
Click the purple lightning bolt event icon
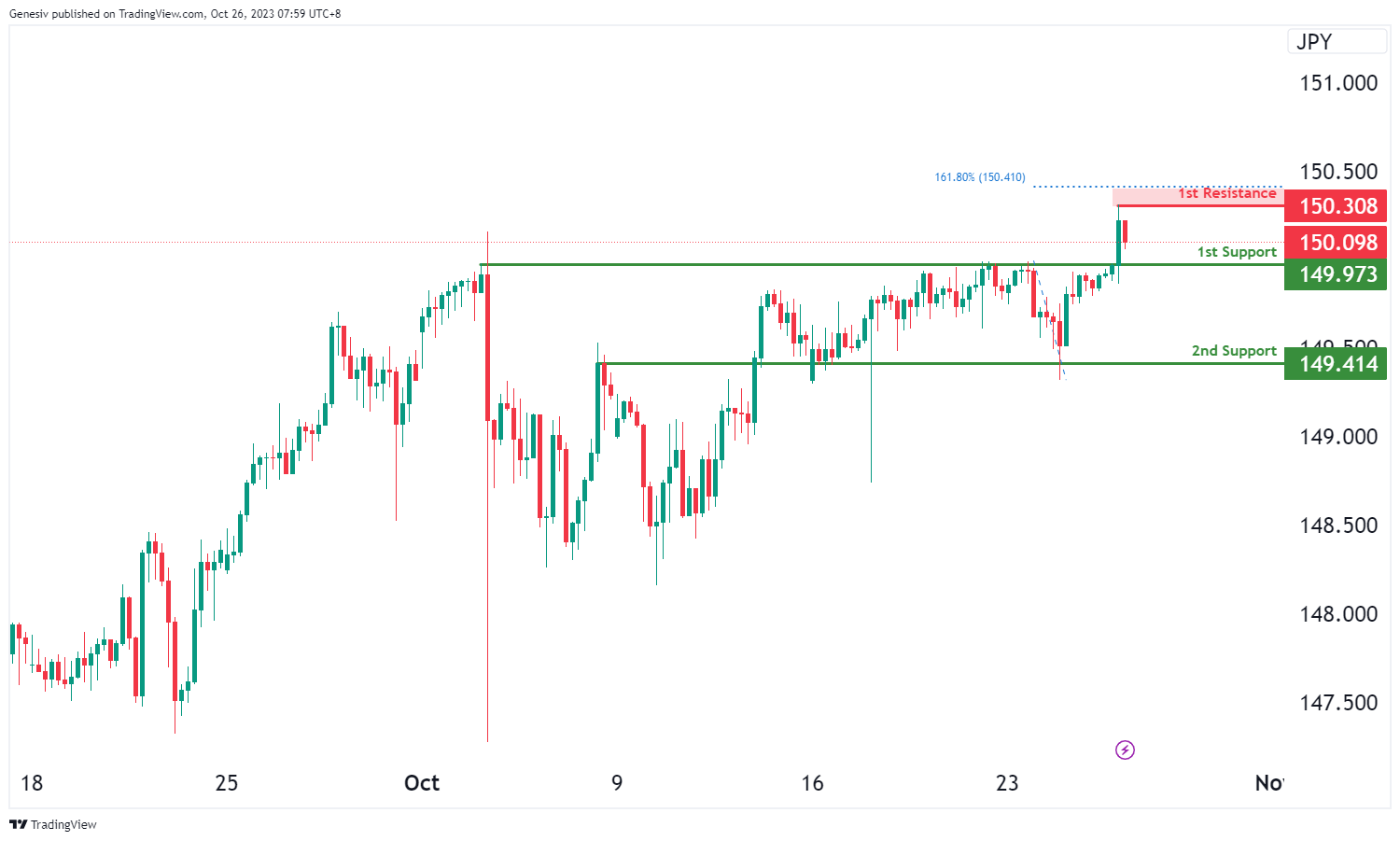pyautogui.click(x=1125, y=750)
